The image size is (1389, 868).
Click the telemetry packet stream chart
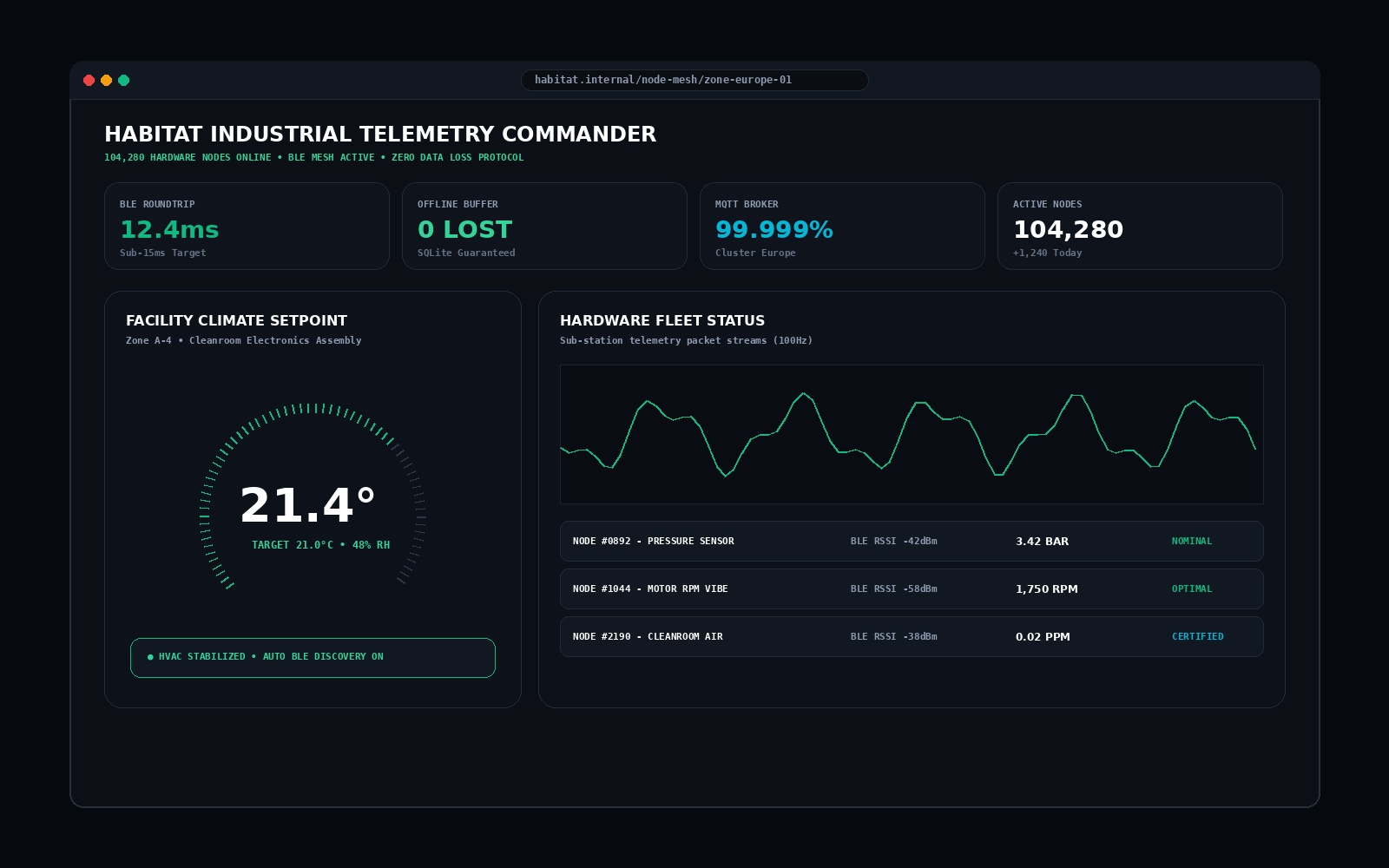[912, 434]
